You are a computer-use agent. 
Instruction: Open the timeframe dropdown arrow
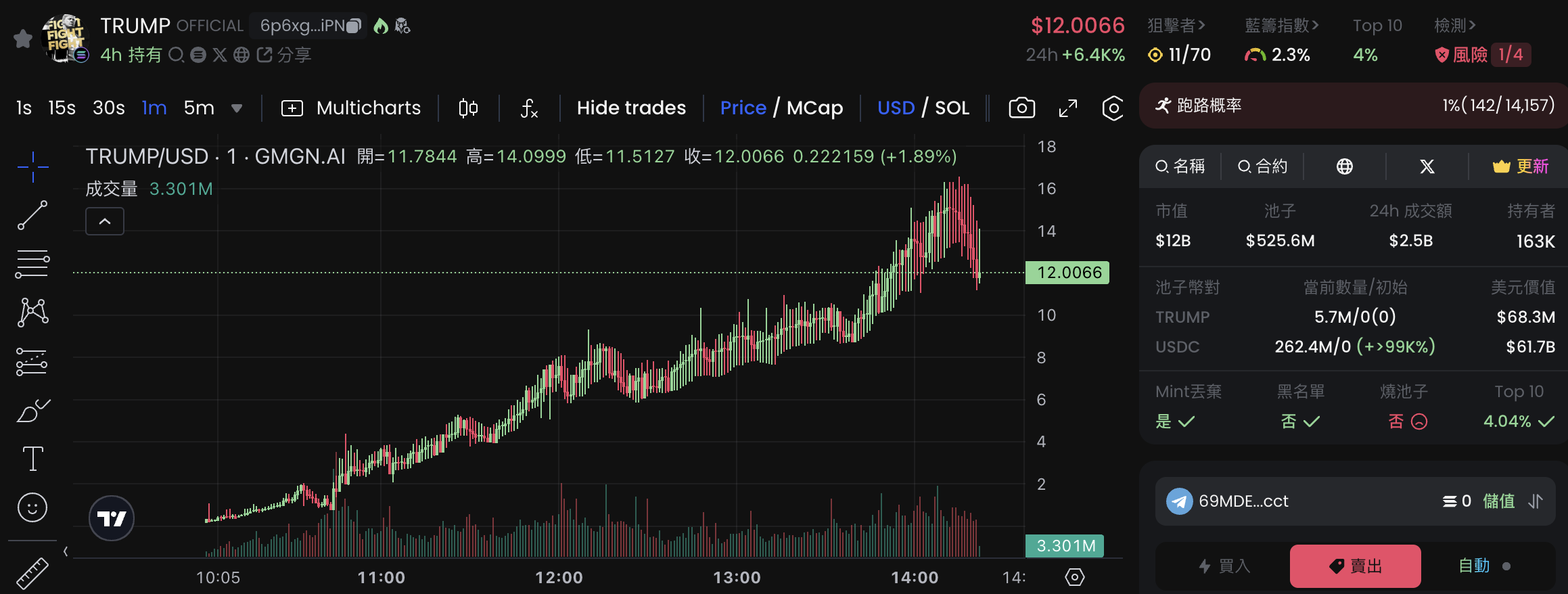click(237, 108)
